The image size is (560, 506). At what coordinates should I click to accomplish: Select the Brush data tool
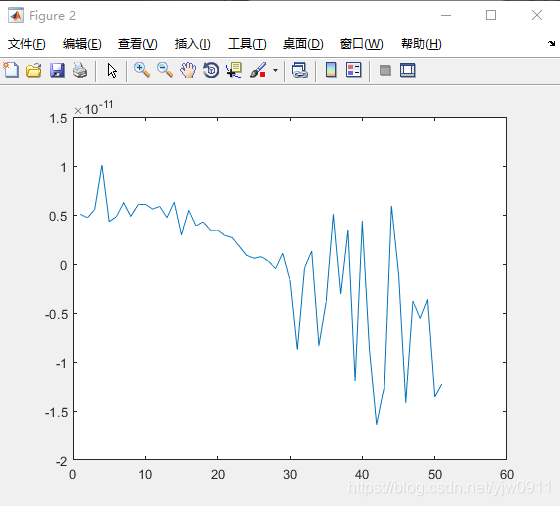258,70
